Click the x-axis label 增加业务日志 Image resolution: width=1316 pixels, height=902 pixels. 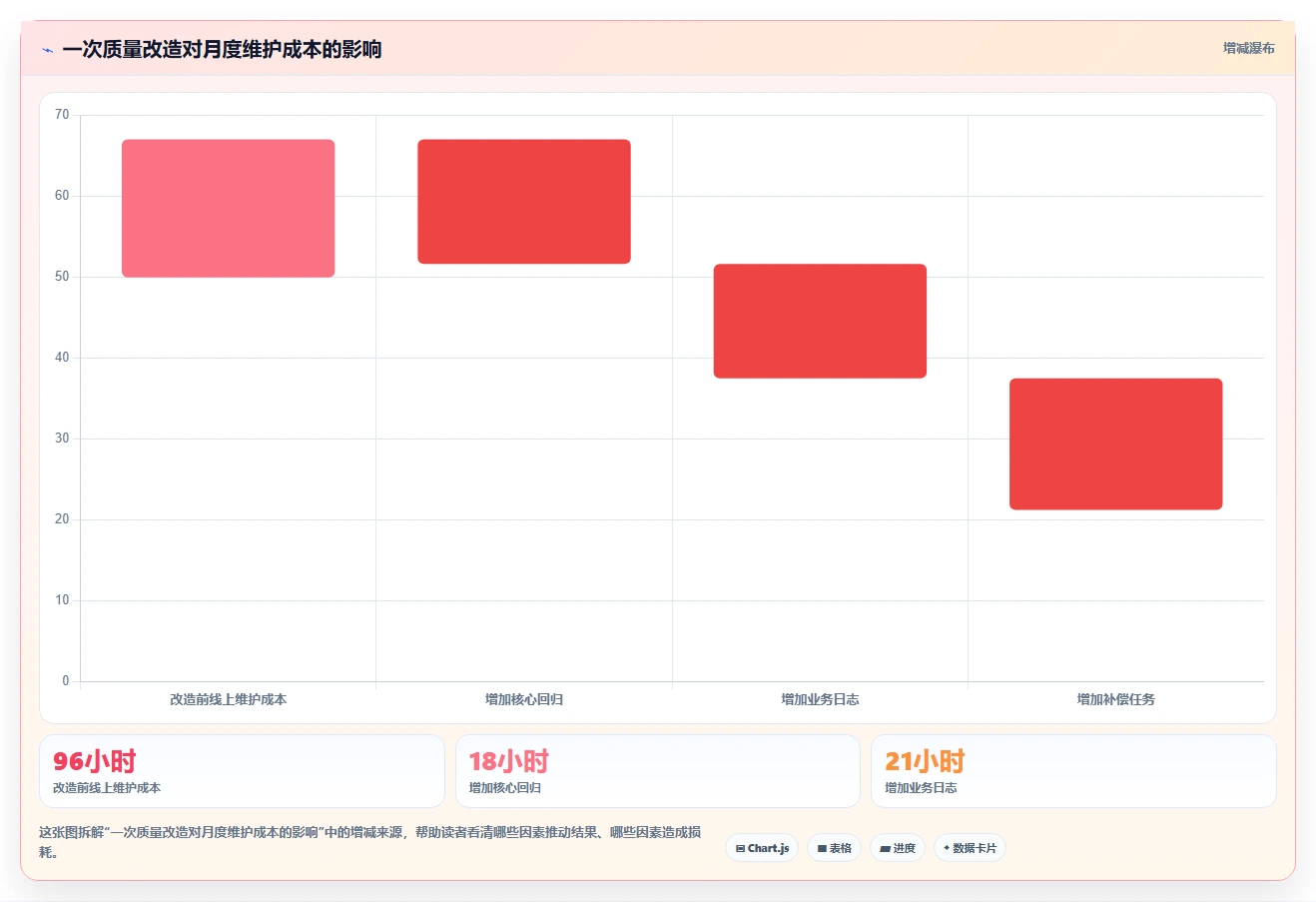pos(820,699)
